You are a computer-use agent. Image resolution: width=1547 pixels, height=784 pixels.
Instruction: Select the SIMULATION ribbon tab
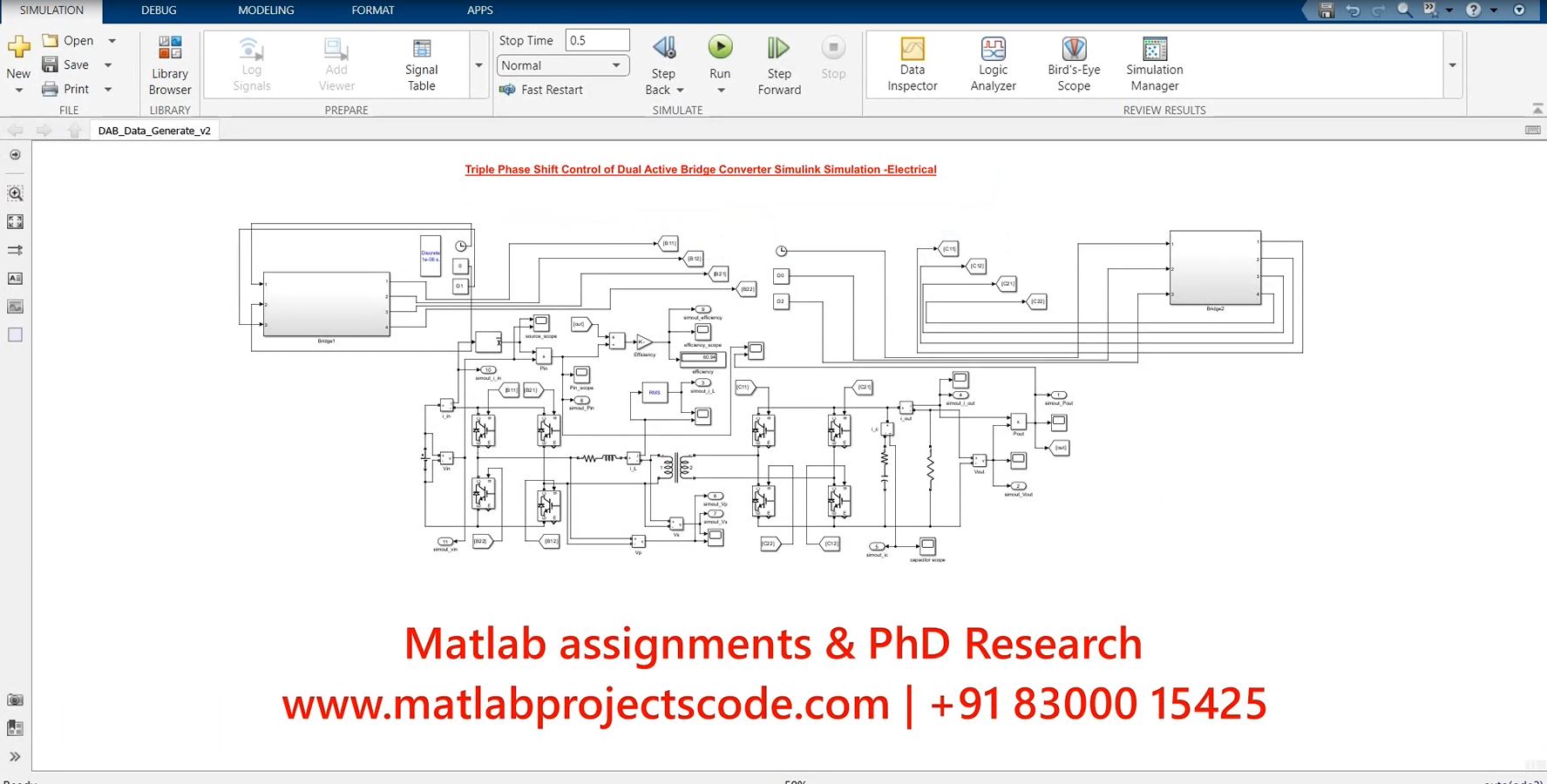click(51, 10)
